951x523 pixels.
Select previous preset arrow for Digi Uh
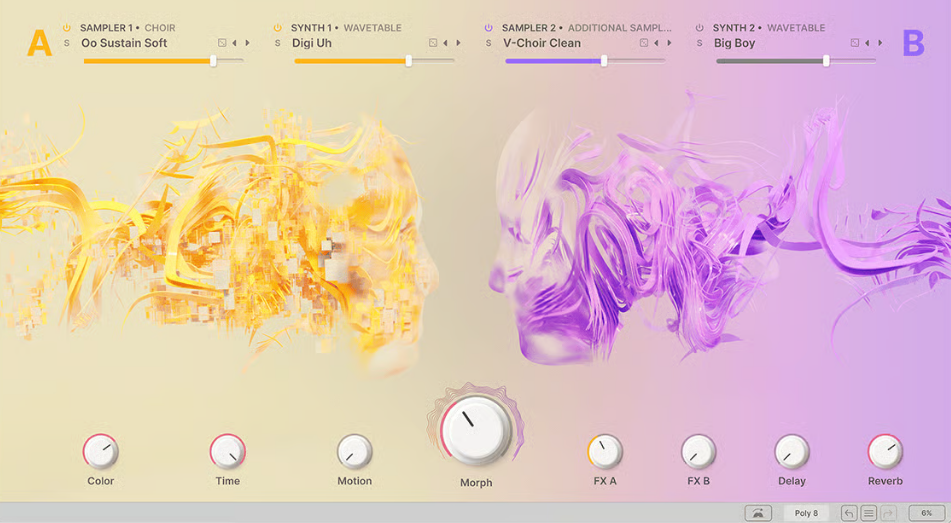[446, 43]
